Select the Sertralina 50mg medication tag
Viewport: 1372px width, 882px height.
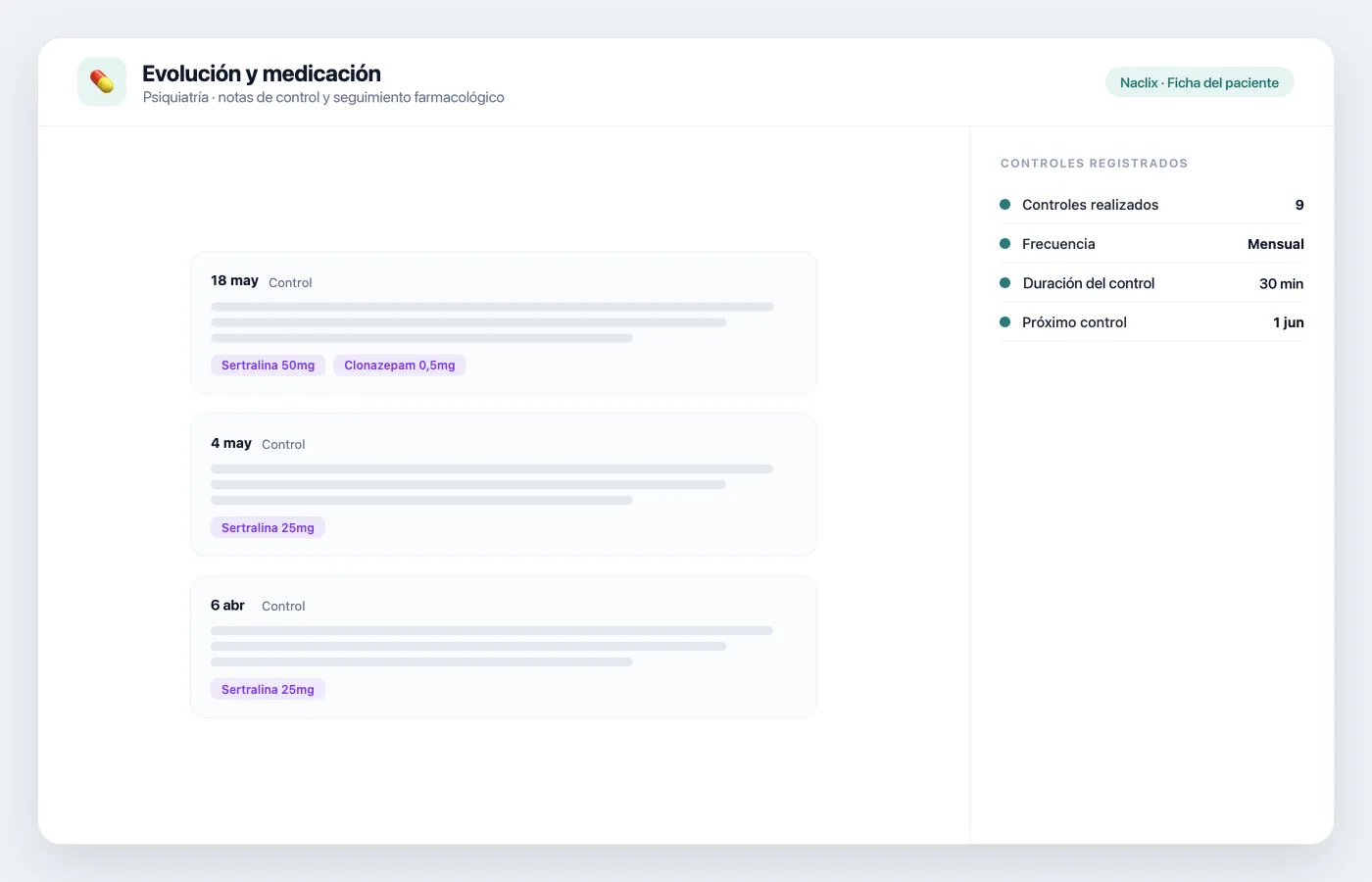(x=268, y=366)
